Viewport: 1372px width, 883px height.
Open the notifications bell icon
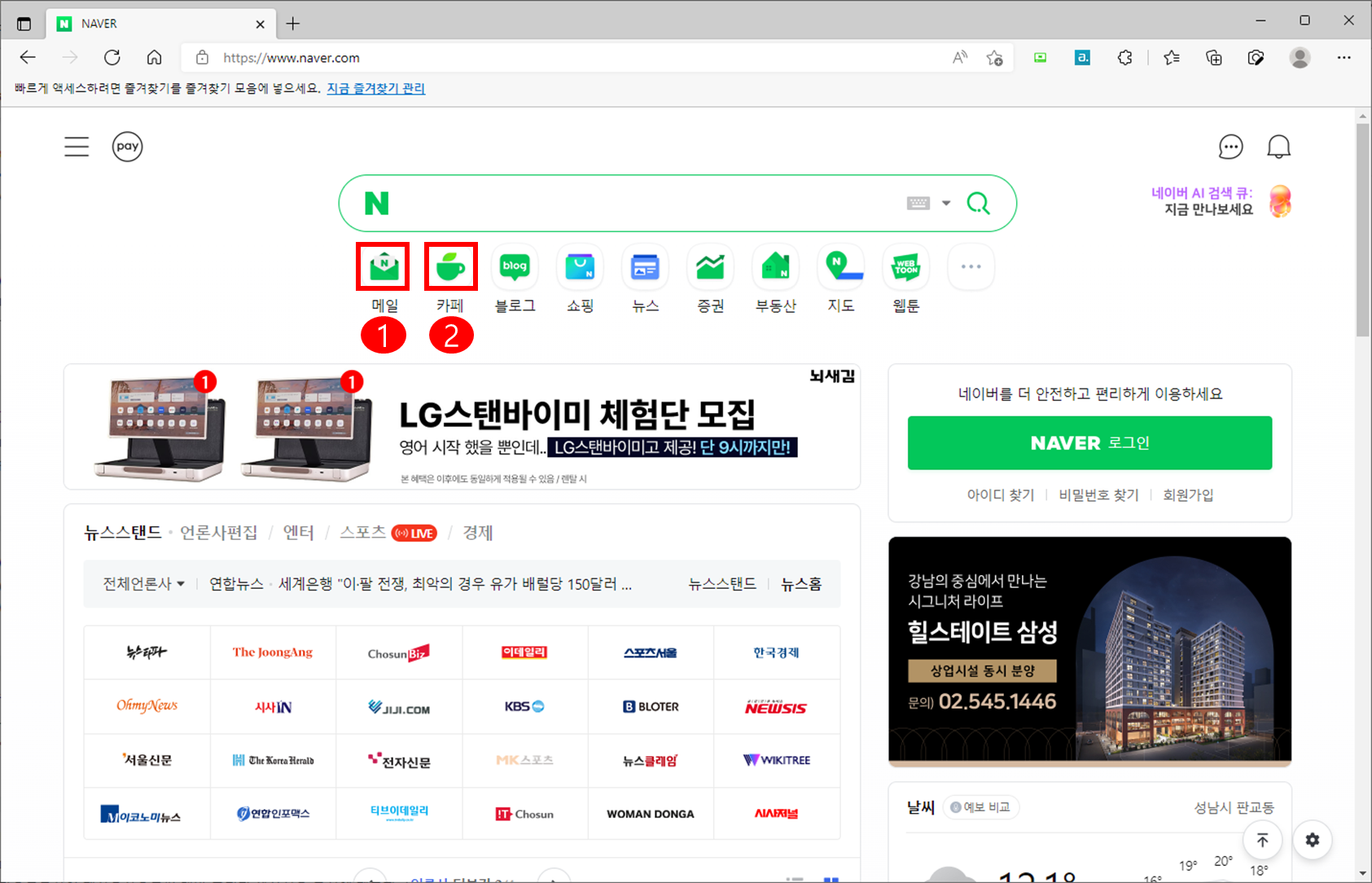click(1279, 147)
